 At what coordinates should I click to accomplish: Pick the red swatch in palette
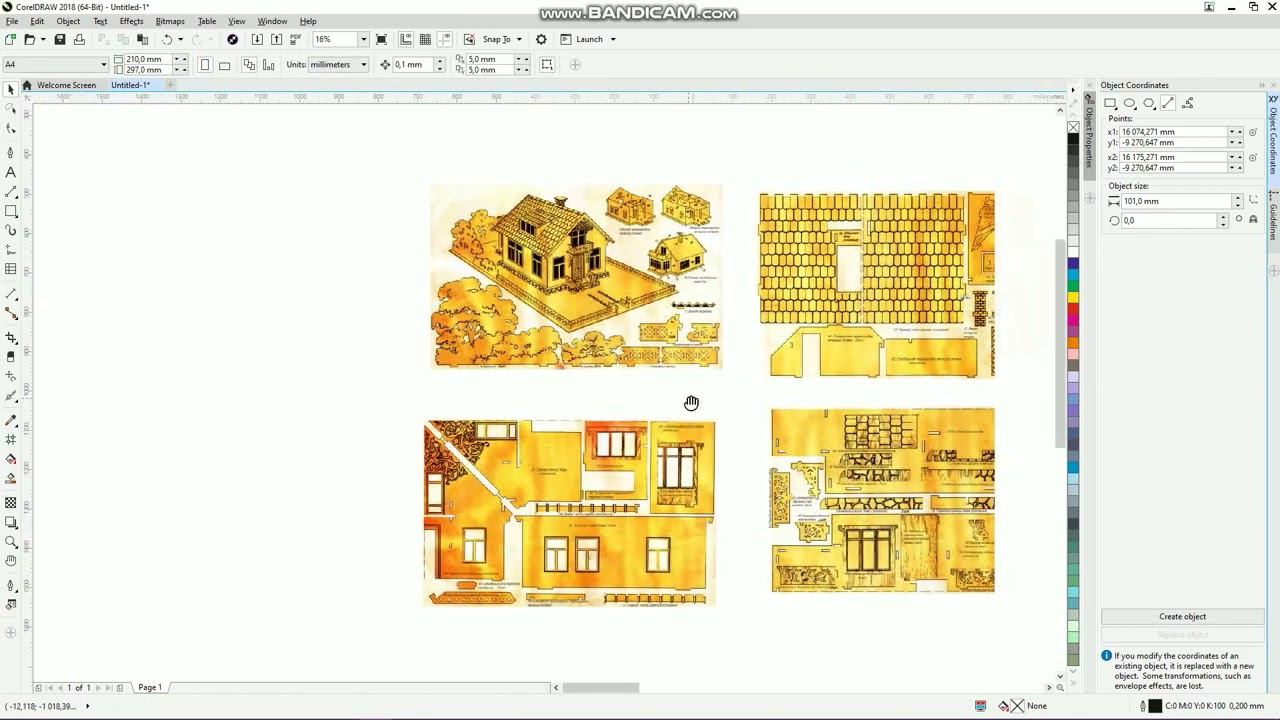(1073, 308)
